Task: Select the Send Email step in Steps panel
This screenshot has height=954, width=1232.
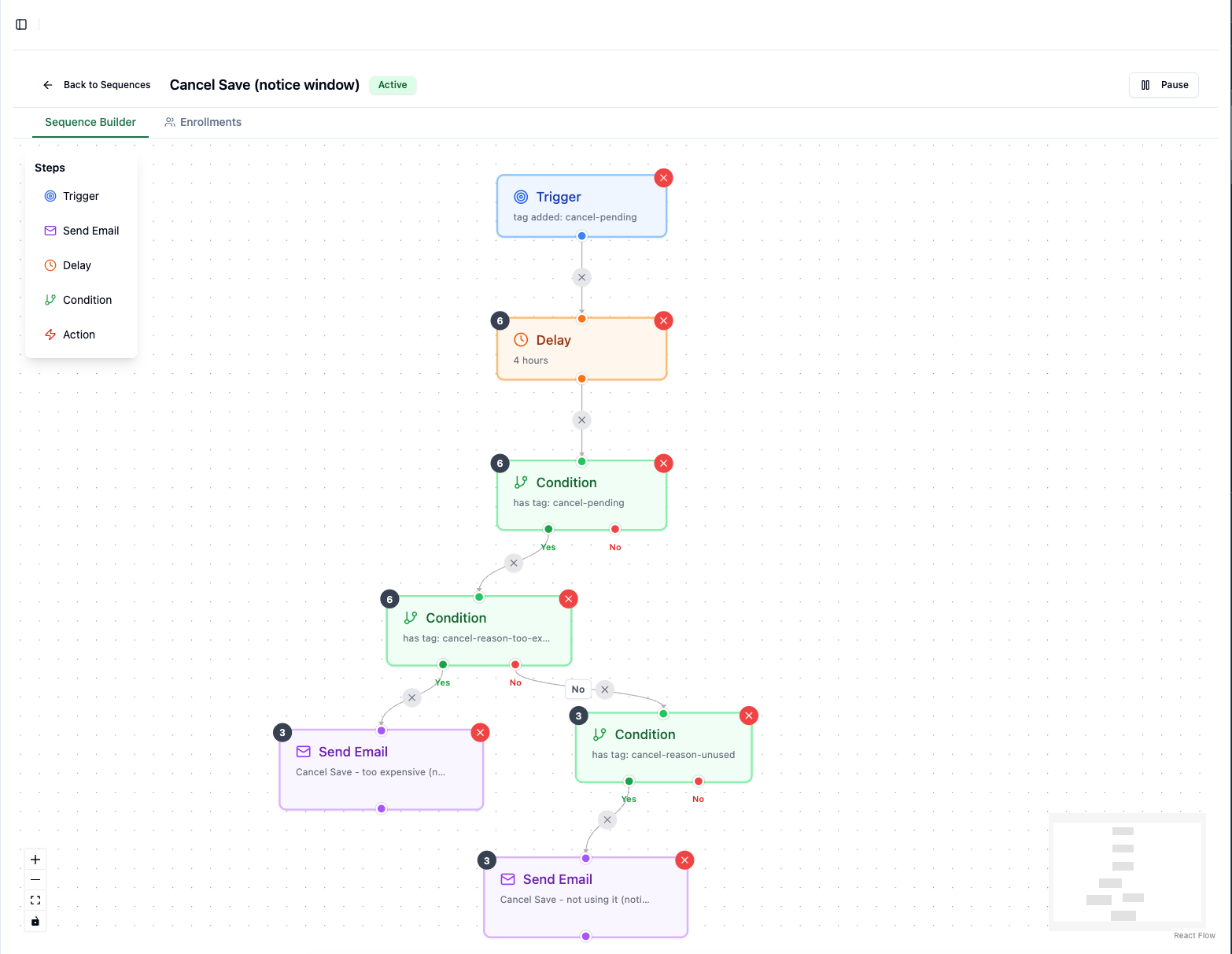Action: 81,231
